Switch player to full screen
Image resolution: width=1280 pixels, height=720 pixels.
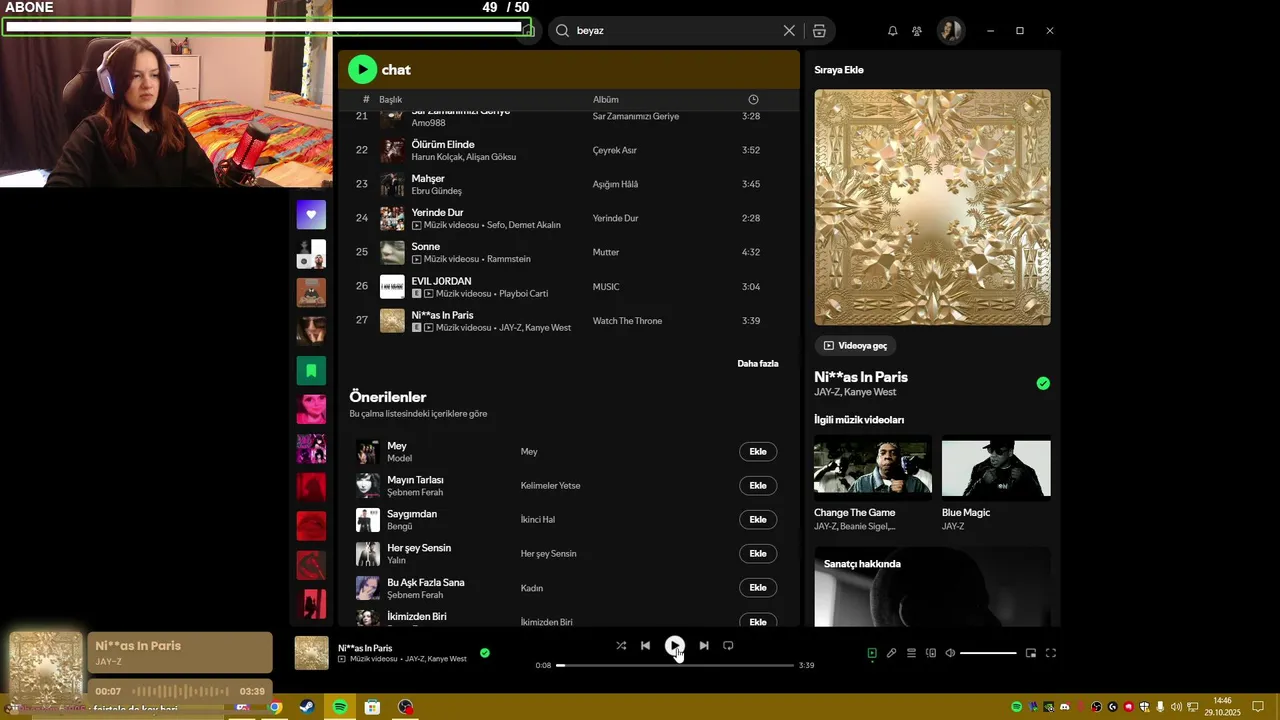click(x=1051, y=653)
